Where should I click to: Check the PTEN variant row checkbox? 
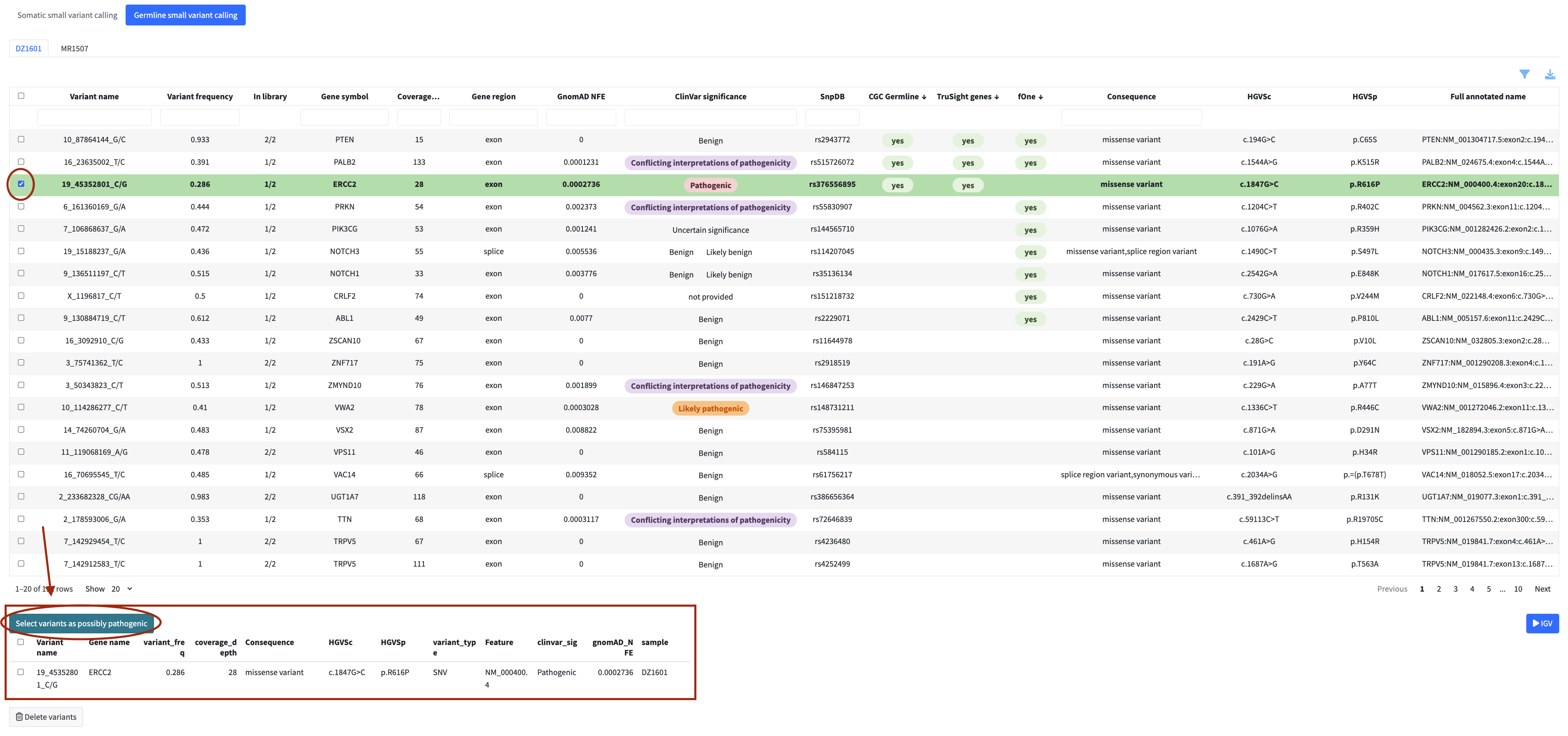[21, 139]
